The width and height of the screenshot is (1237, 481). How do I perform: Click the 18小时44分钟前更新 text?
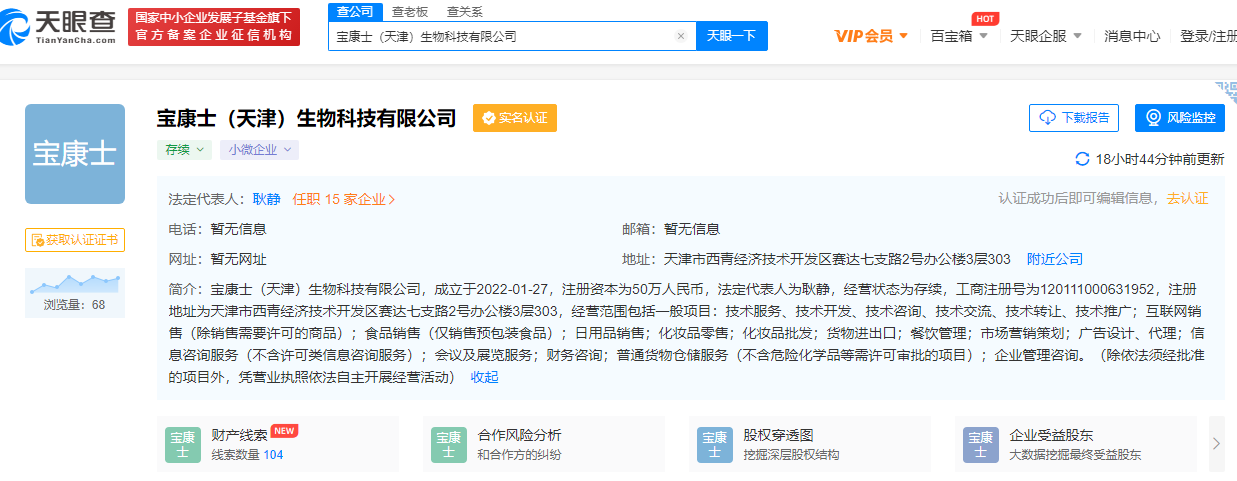[x=1159, y=159]
